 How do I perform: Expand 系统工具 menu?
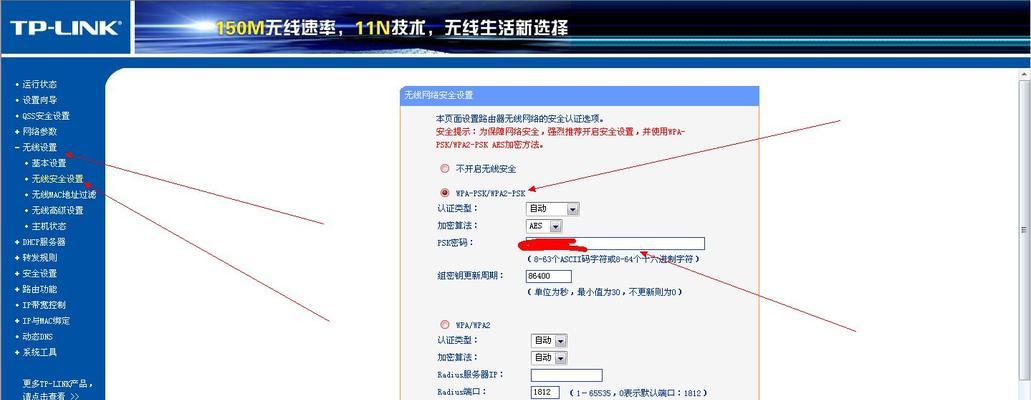(x=39, y=353)
